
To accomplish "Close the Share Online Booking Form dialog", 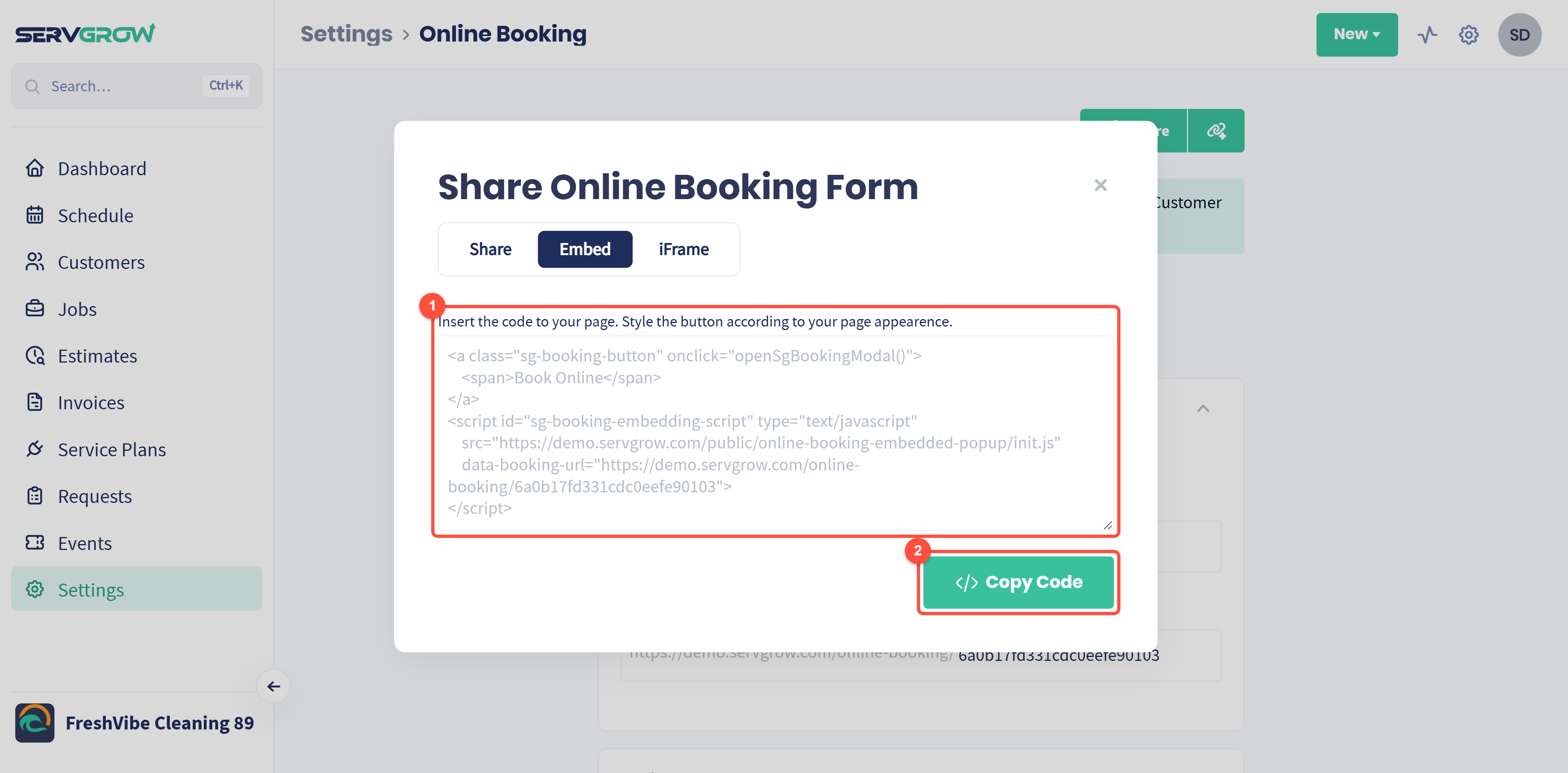I will (1100, 185).
